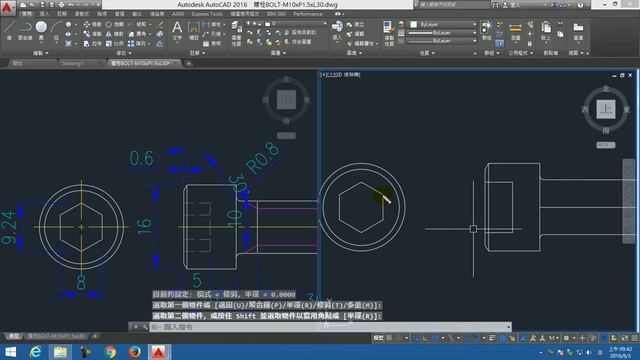
Task: Click the Print icon in quick access toolbar
Action: [x=61, y=5]
